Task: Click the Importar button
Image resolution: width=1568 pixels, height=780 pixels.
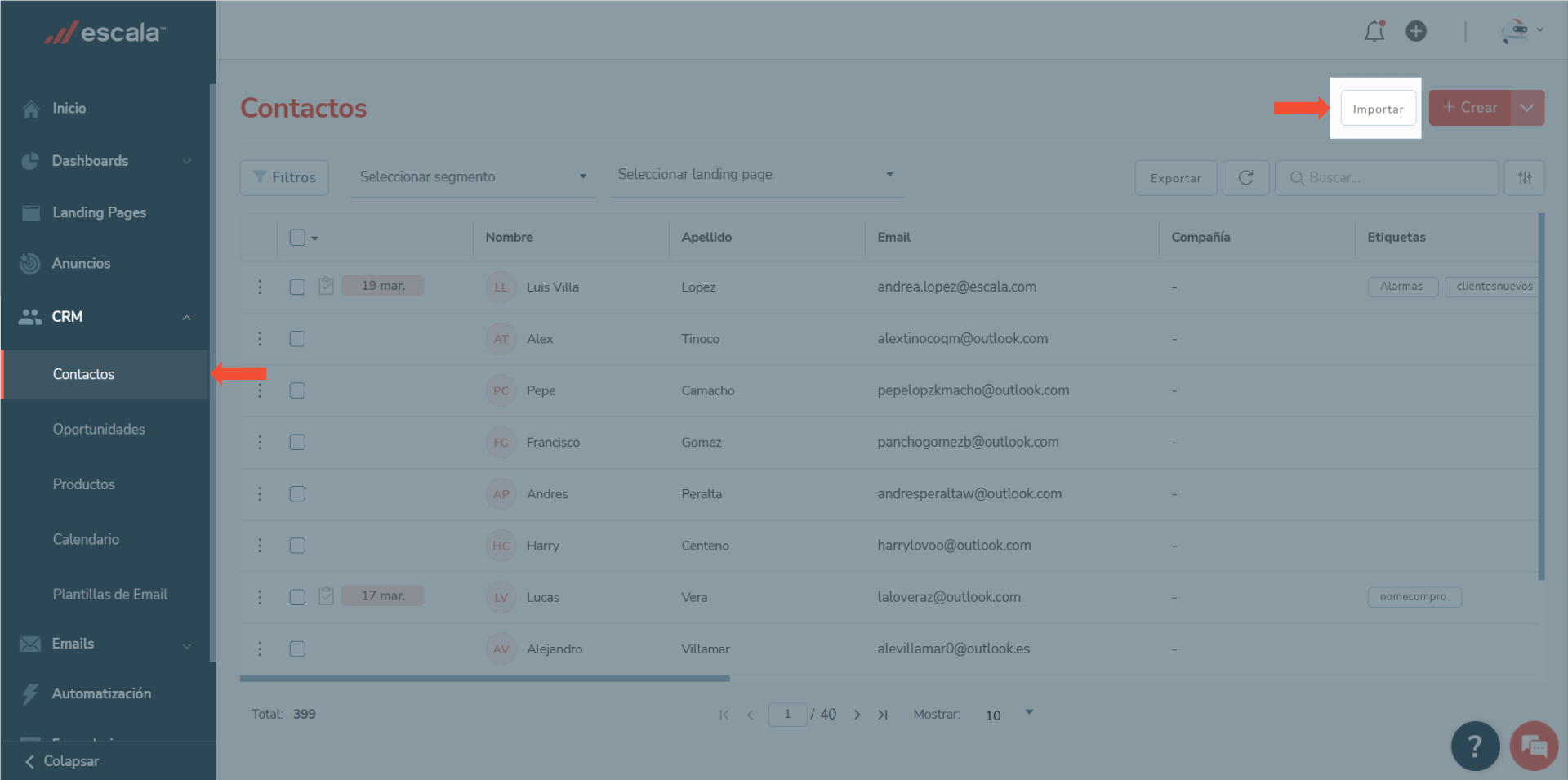Action: [1378, 109]
